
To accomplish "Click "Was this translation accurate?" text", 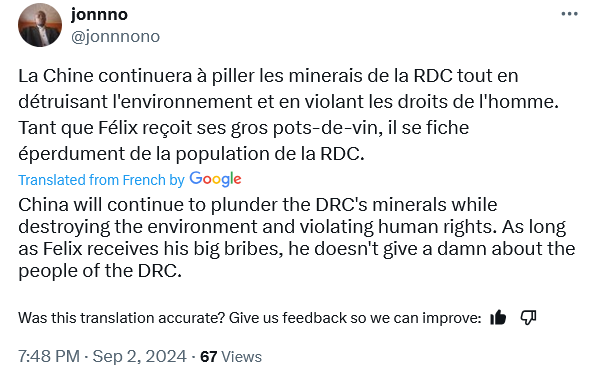I will pyautogui.click(x=121, y=318).
